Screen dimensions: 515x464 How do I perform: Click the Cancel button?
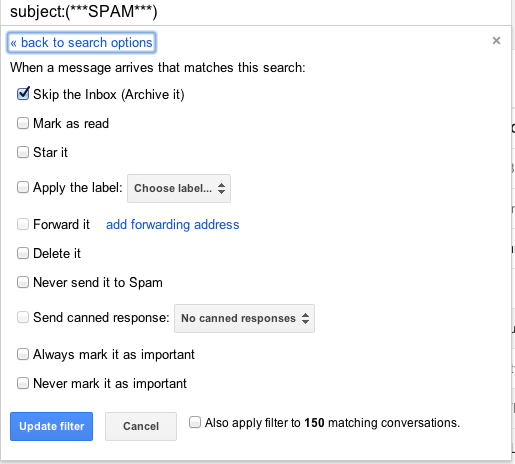tap(141, 426)
